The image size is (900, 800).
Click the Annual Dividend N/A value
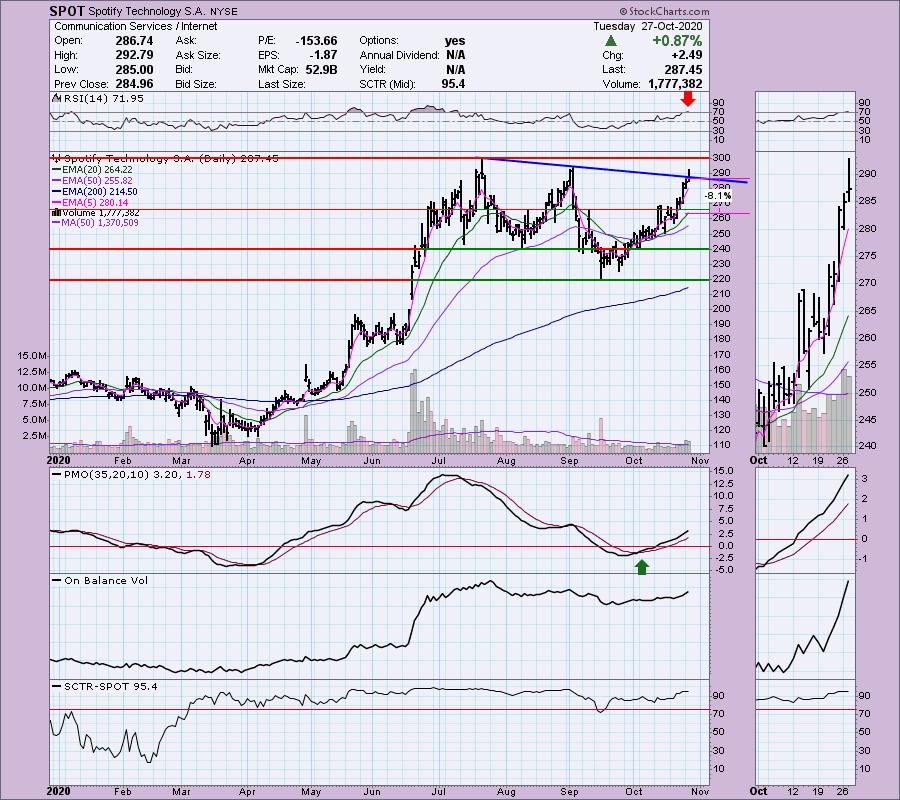(455, 55)
